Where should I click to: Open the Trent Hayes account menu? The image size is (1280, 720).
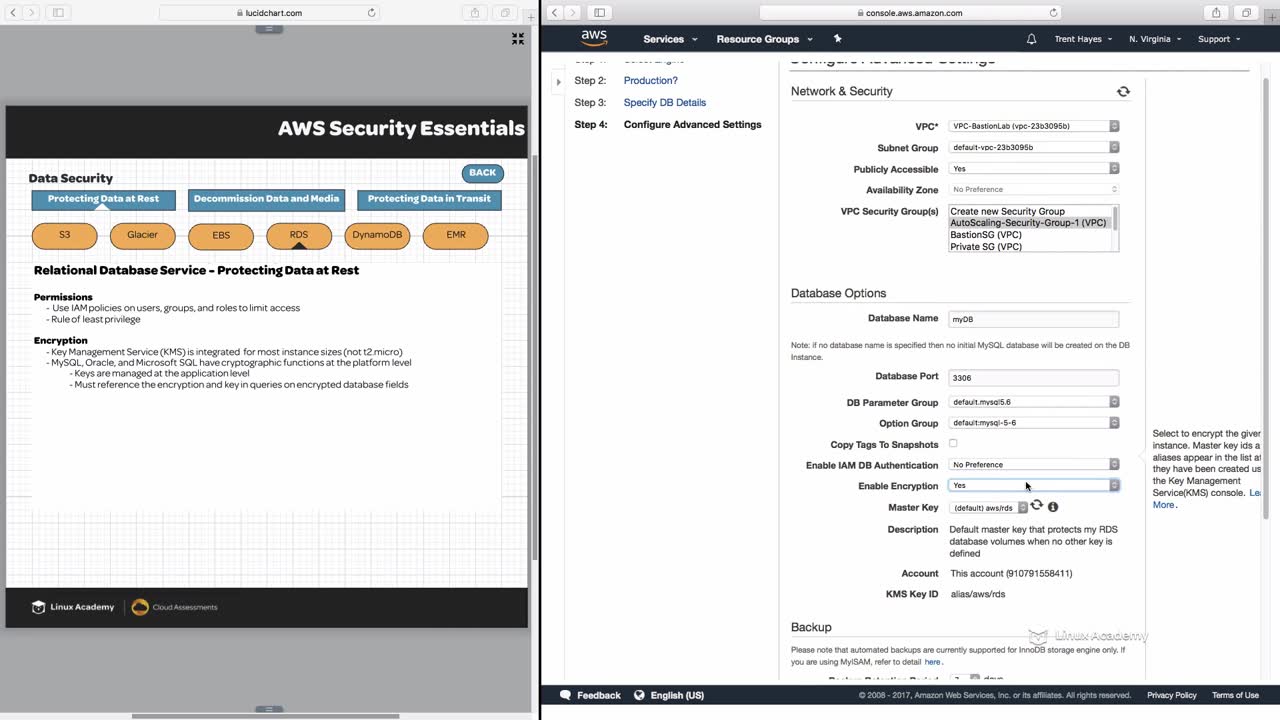pos(1084,39)
